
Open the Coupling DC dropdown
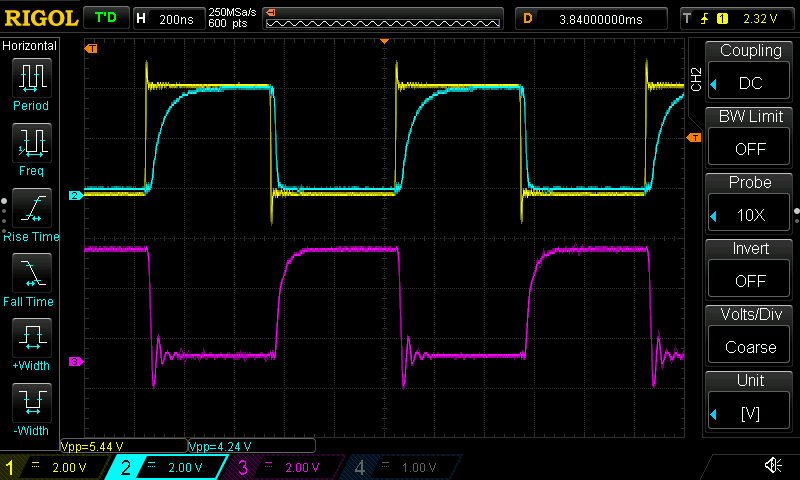point(751,68)
